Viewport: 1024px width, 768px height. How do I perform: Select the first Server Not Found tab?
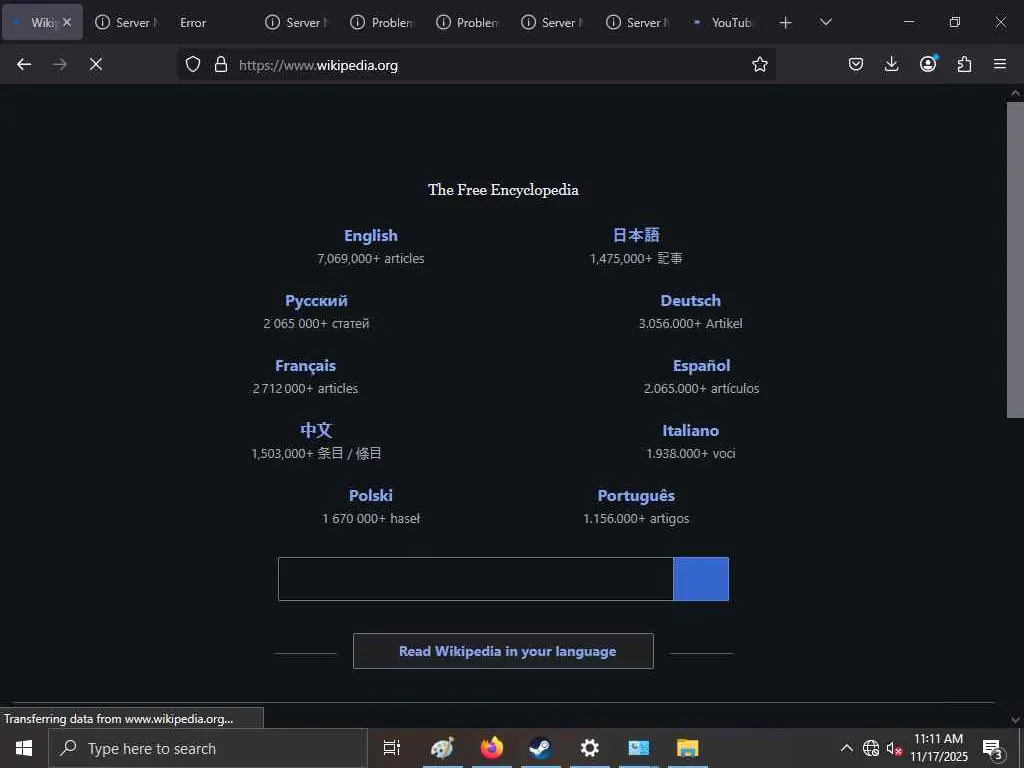coord(127,22)
